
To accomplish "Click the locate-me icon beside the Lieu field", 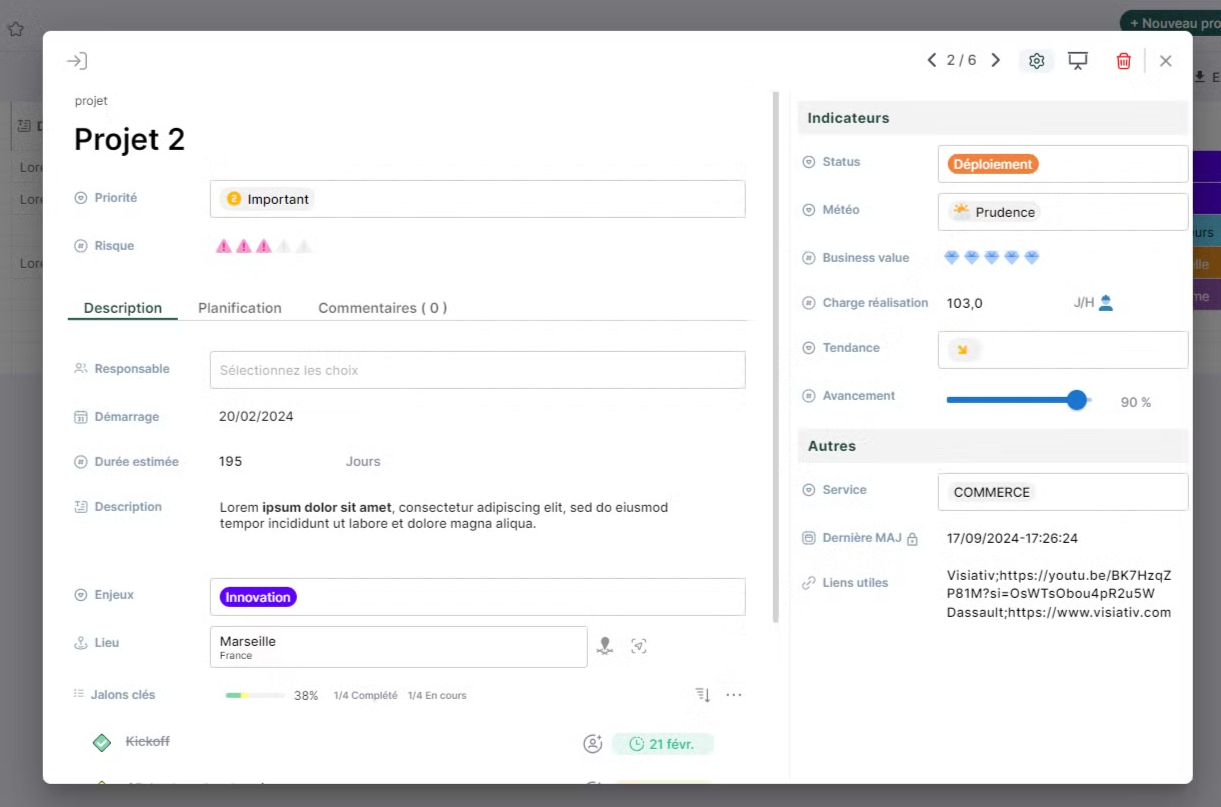I will click(x=639, y=646).
